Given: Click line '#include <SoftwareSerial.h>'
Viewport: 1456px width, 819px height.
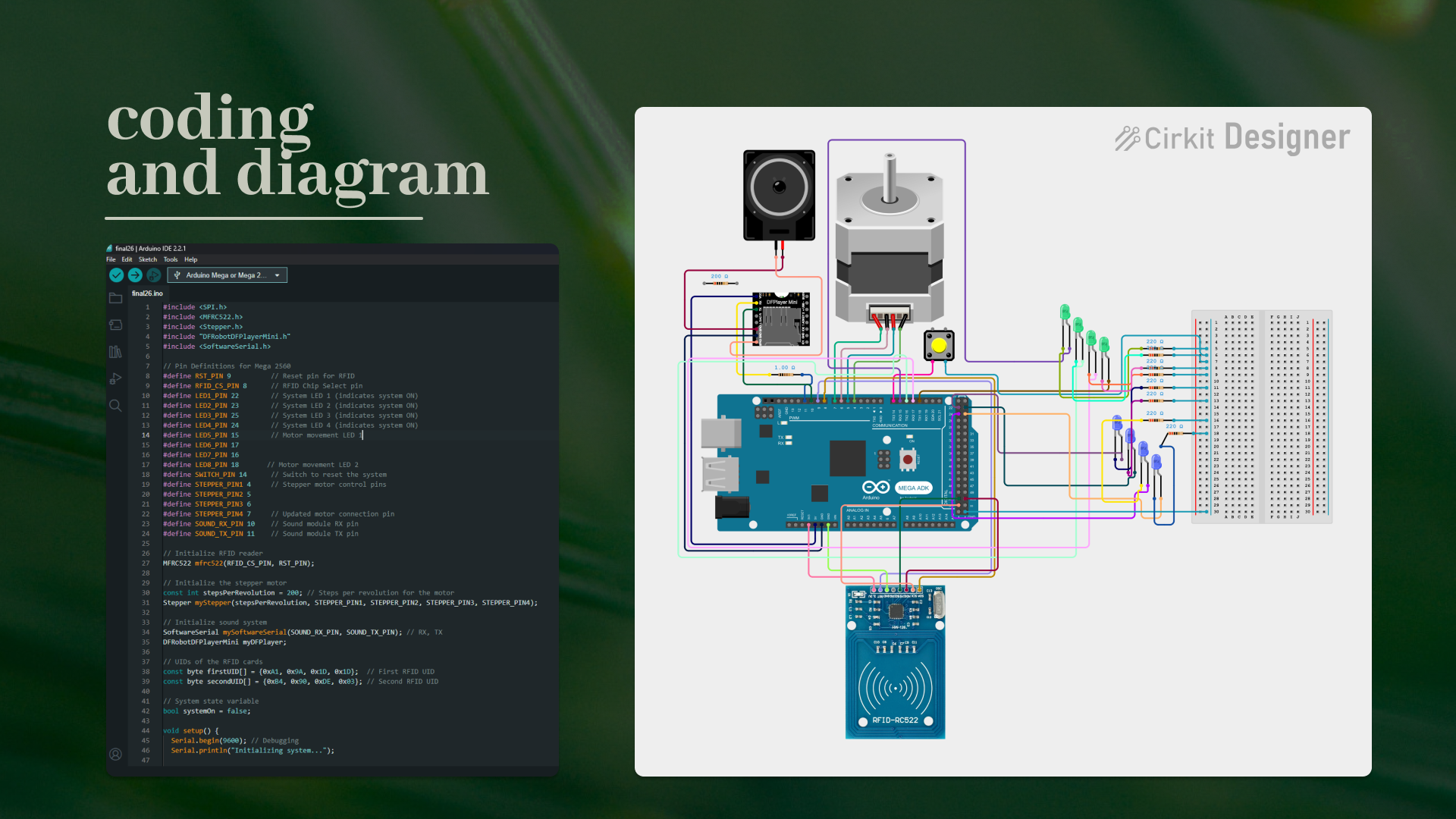Looking at the screenshot, I should click(217, 347).
